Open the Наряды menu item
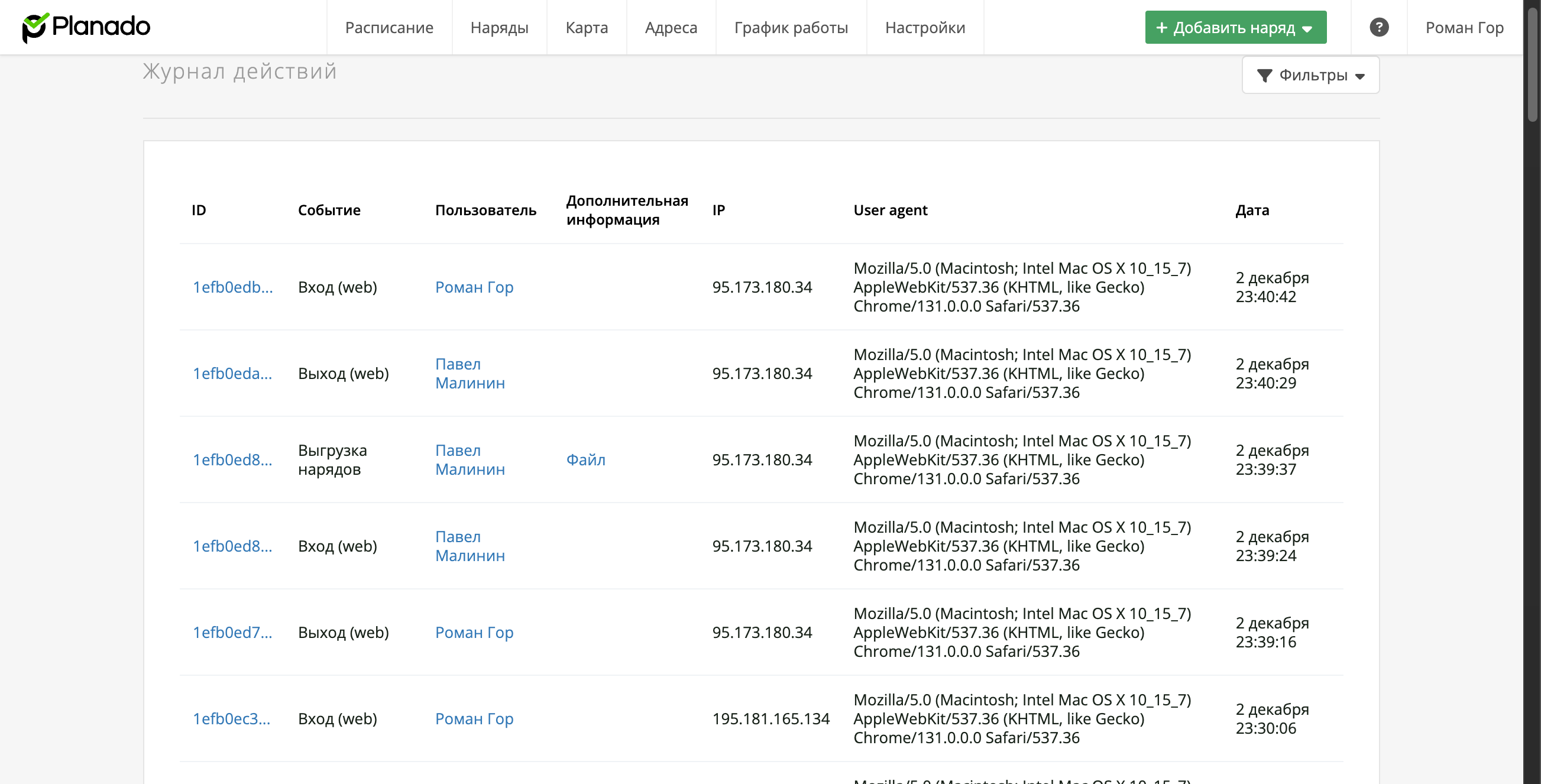The image size is (1541, 784). click(499, 28)
